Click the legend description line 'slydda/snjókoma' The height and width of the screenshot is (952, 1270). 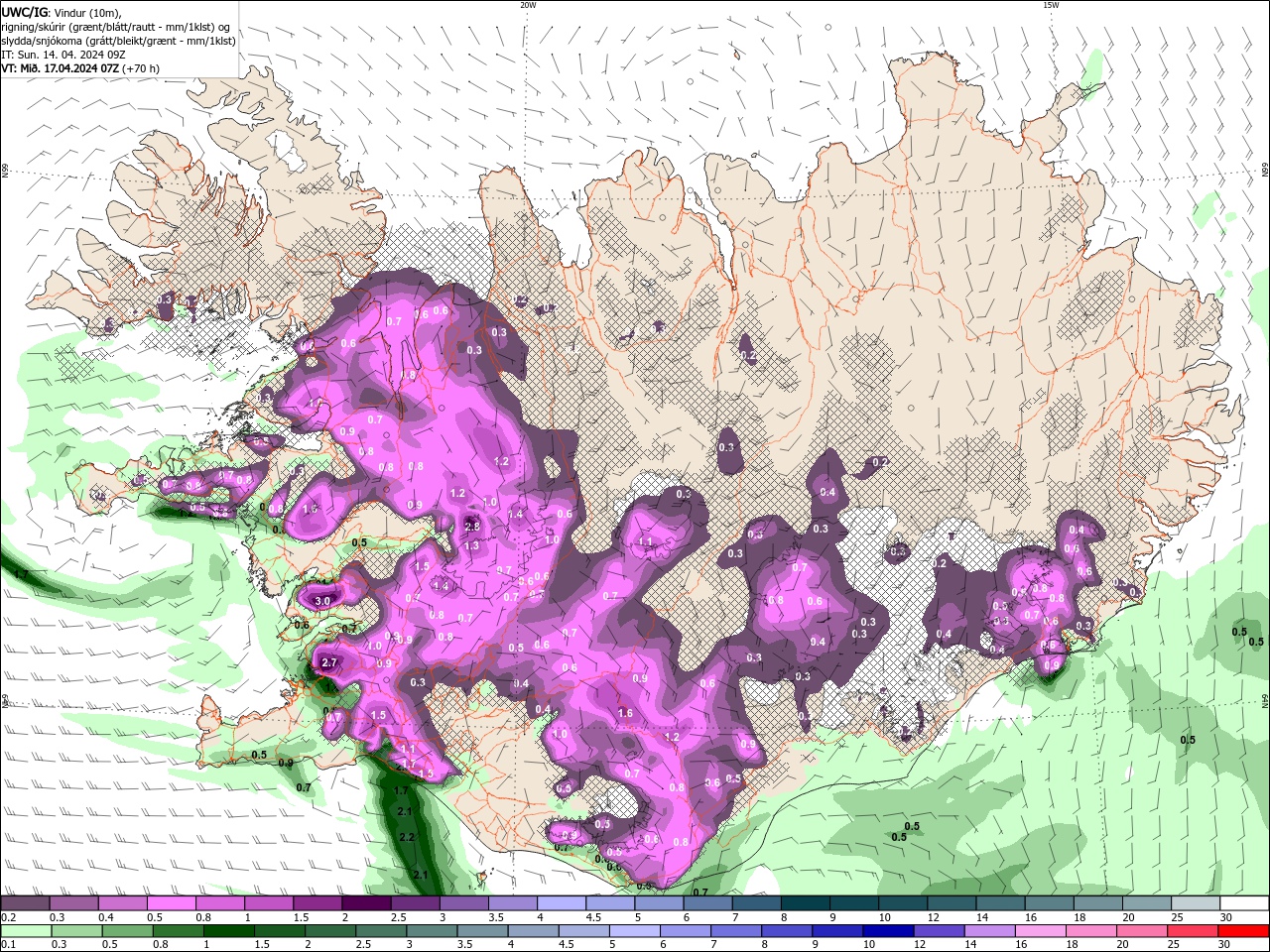[118, 41]
